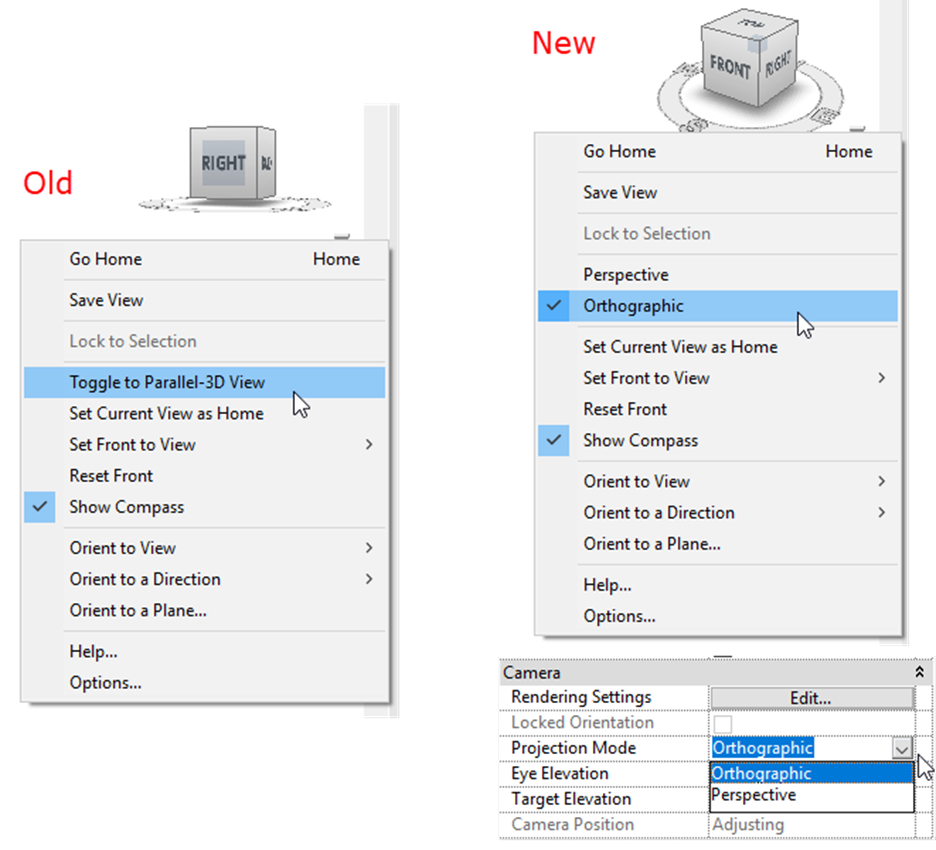Toggle Show Compass in the old menu

pos(126,507)
